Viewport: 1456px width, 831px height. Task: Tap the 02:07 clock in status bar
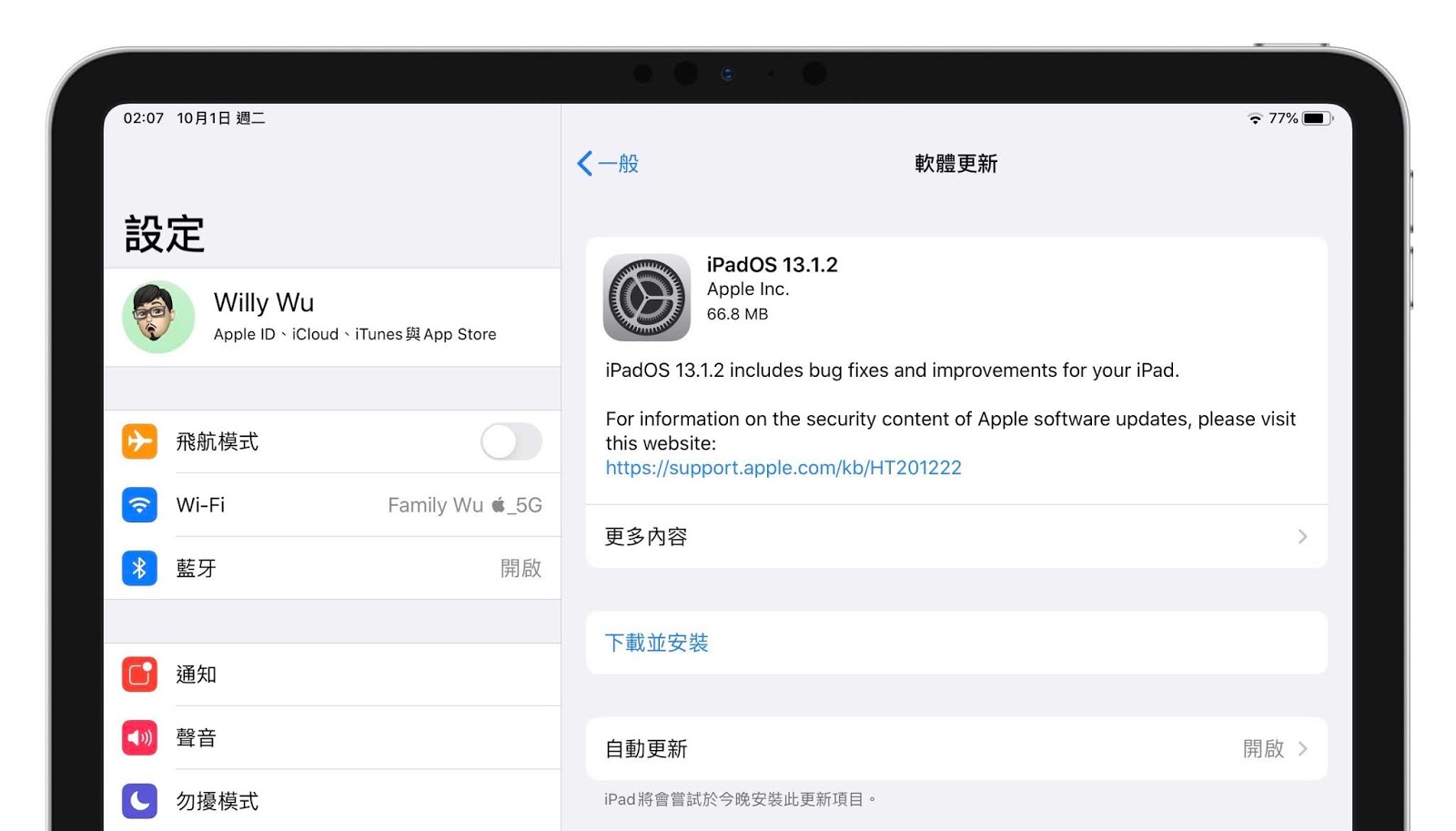(x=144, y=118)
